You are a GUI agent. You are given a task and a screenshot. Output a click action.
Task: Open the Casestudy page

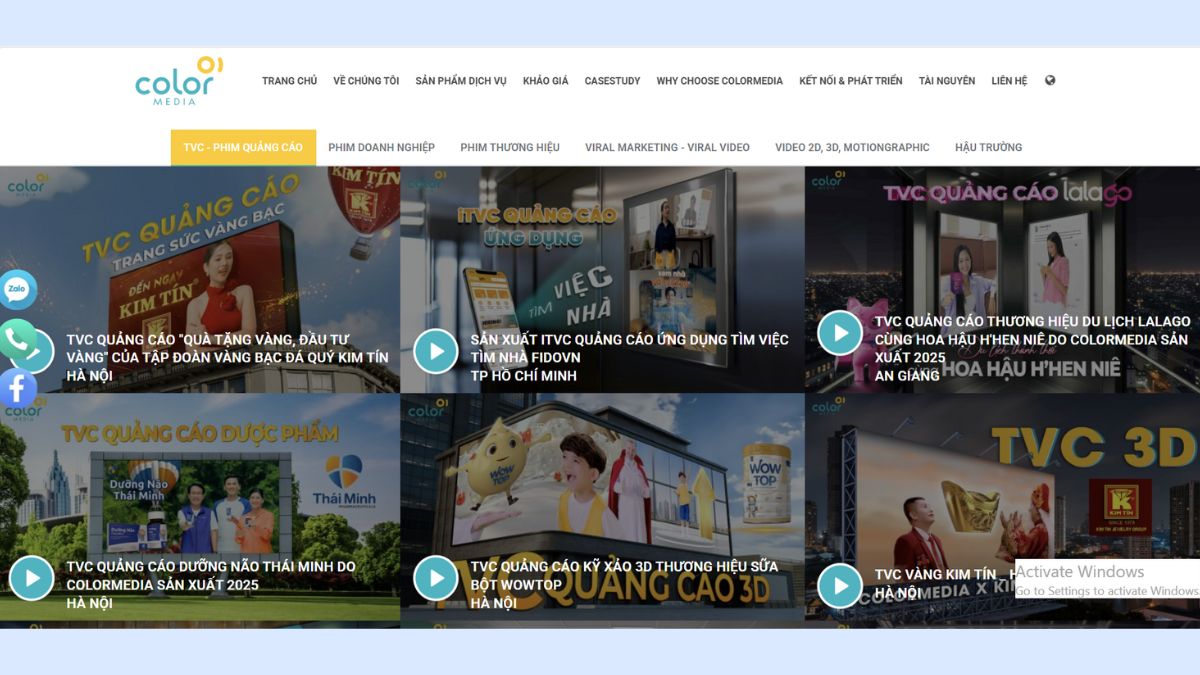(x=612, y=81)
